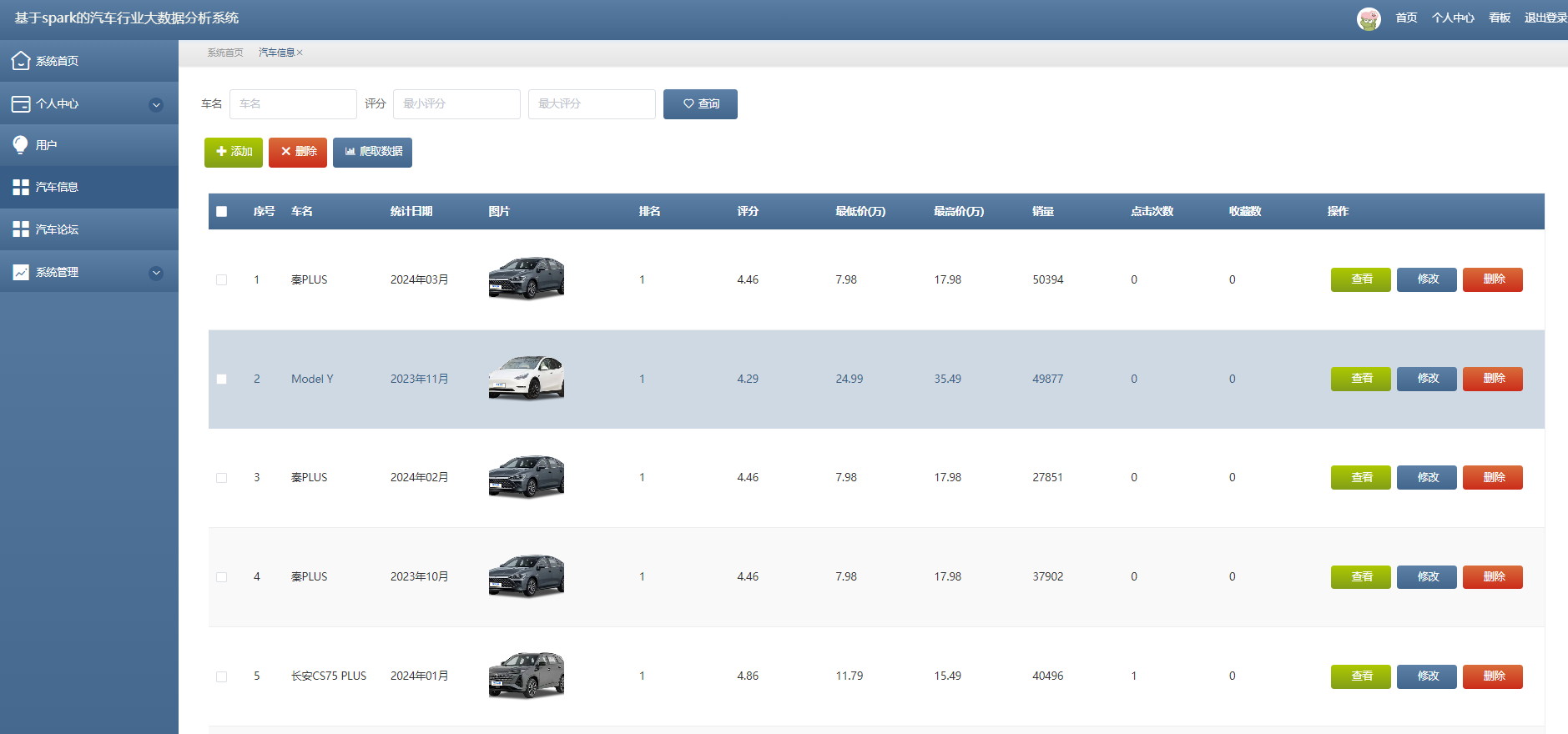Click the grid icon for 汽车信息

[21, 187]
